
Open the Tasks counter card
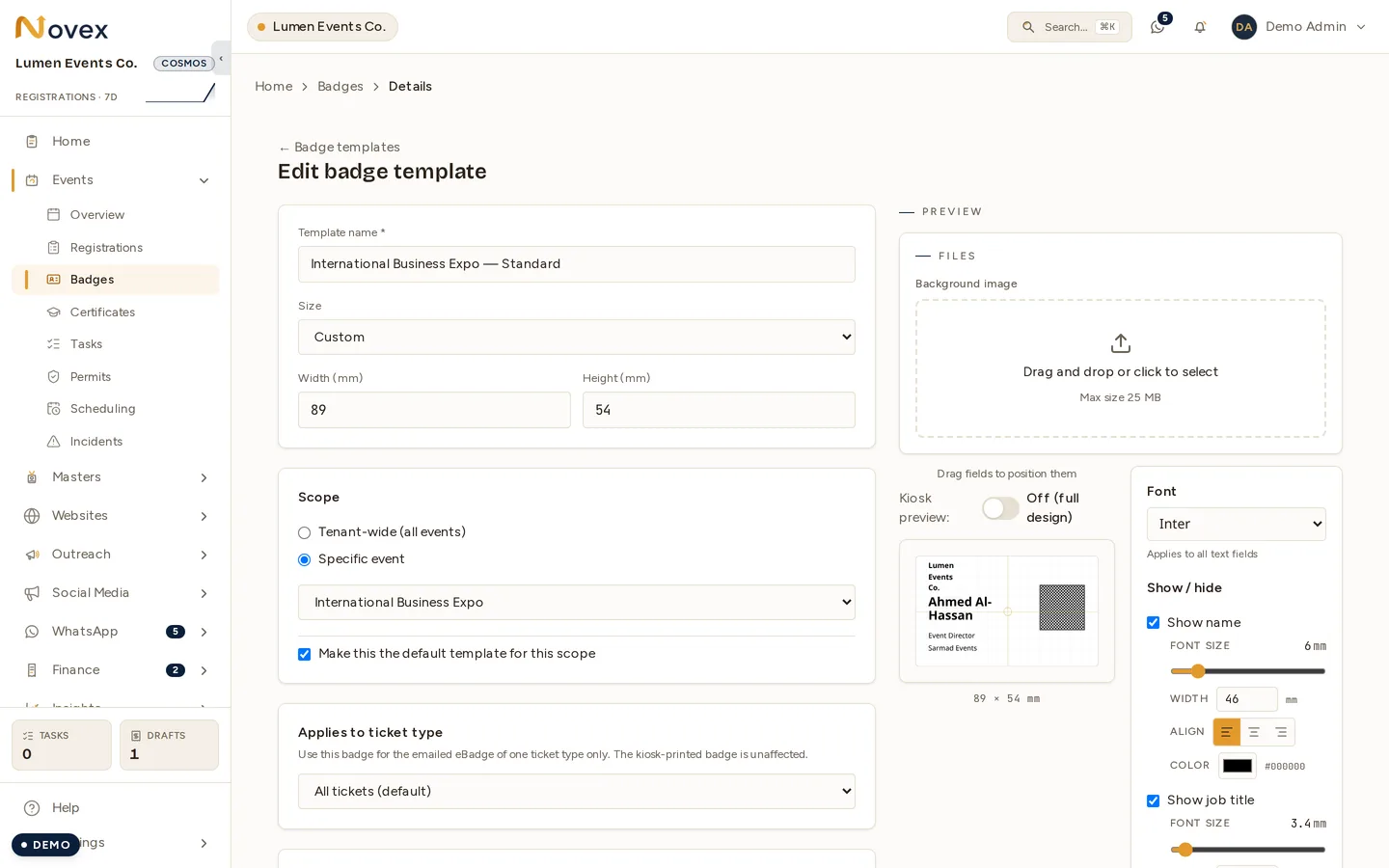coord(62,745)
